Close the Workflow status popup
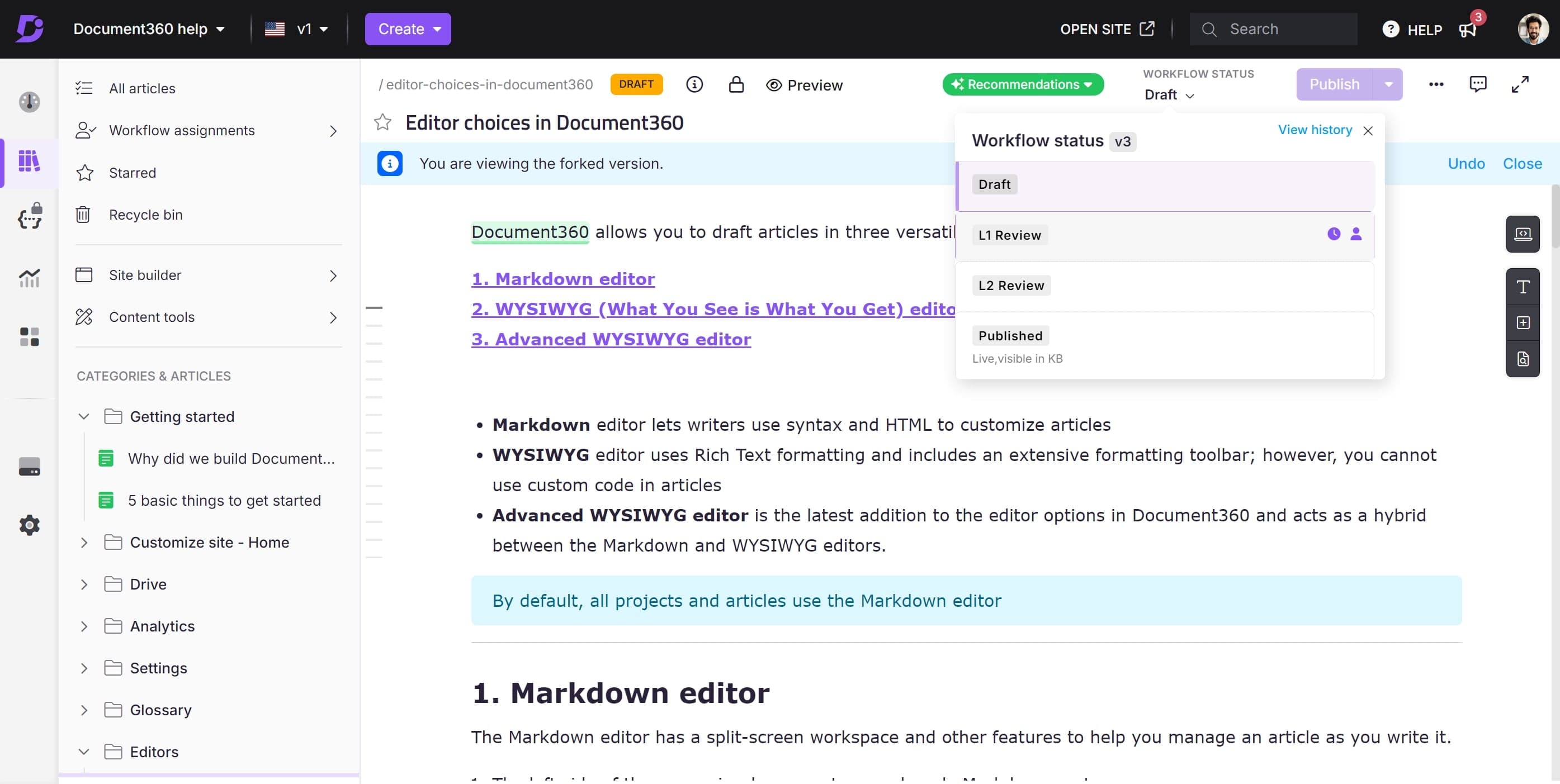1560x784 pixels. point(1369,131)
